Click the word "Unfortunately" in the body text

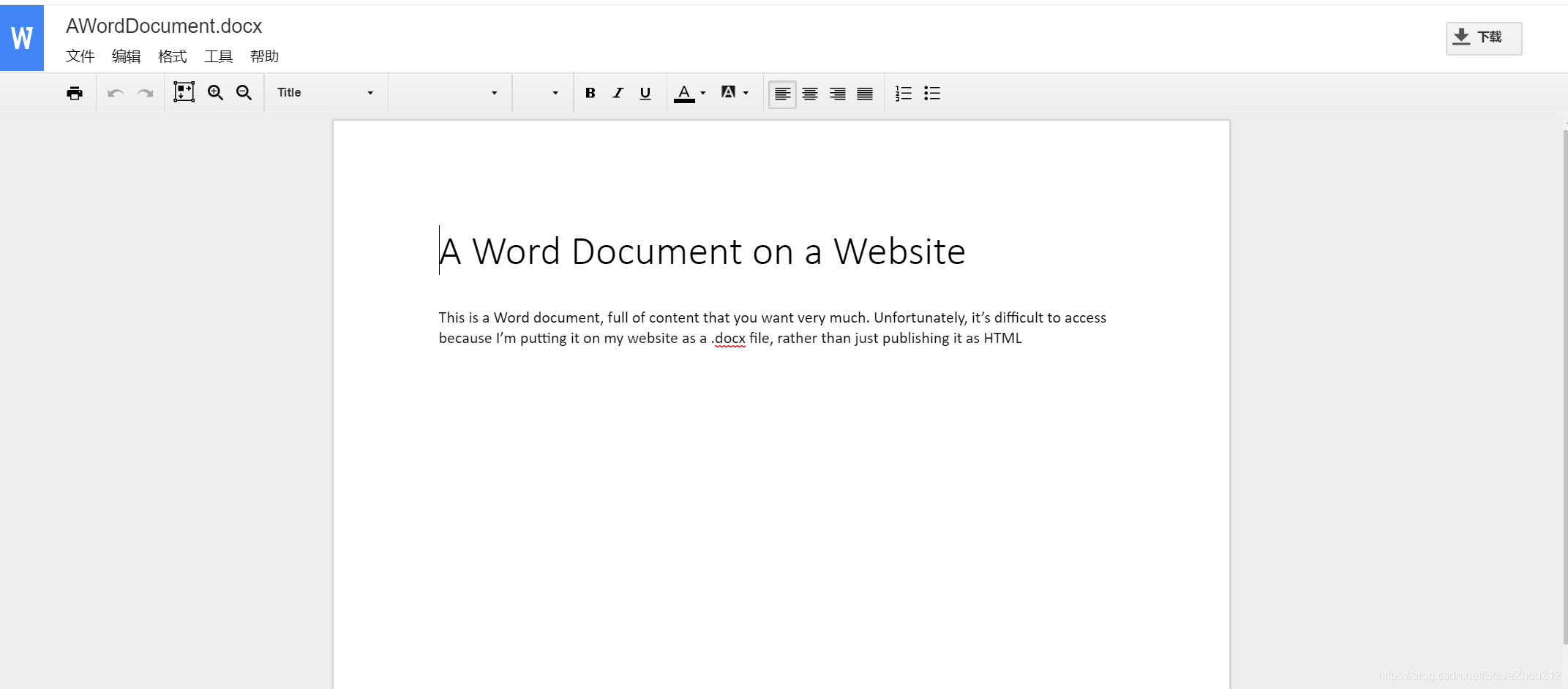(920, 317)
